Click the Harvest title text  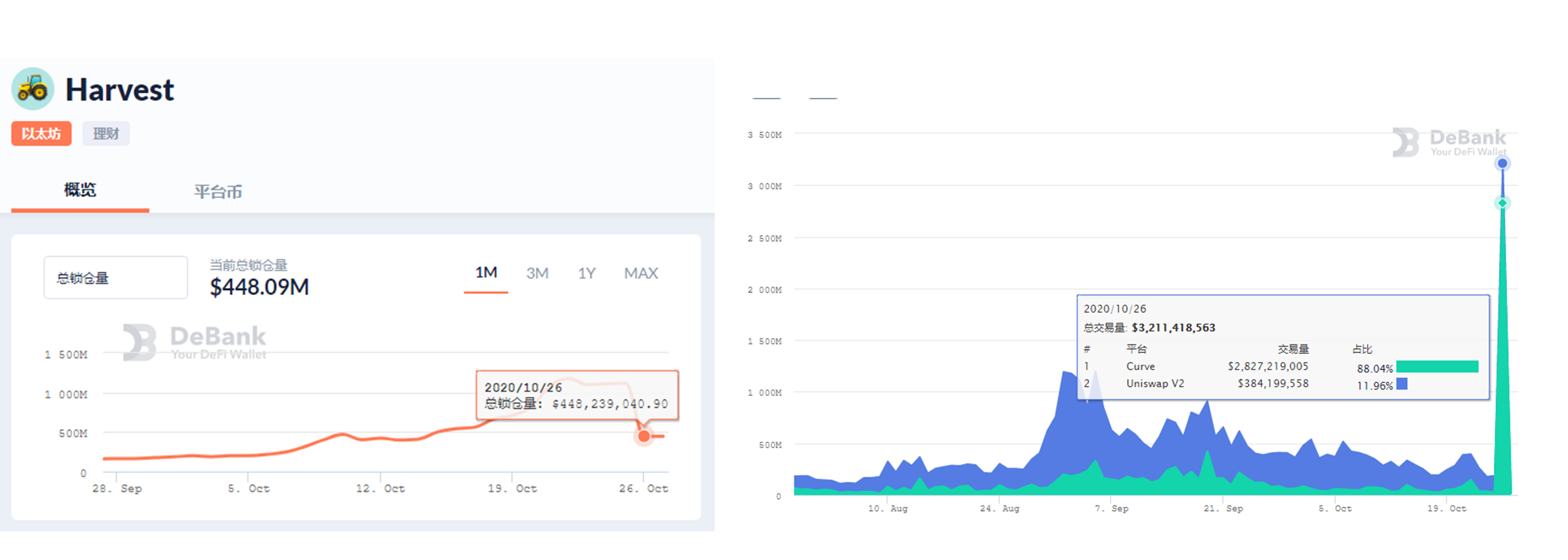click(119, 89)
